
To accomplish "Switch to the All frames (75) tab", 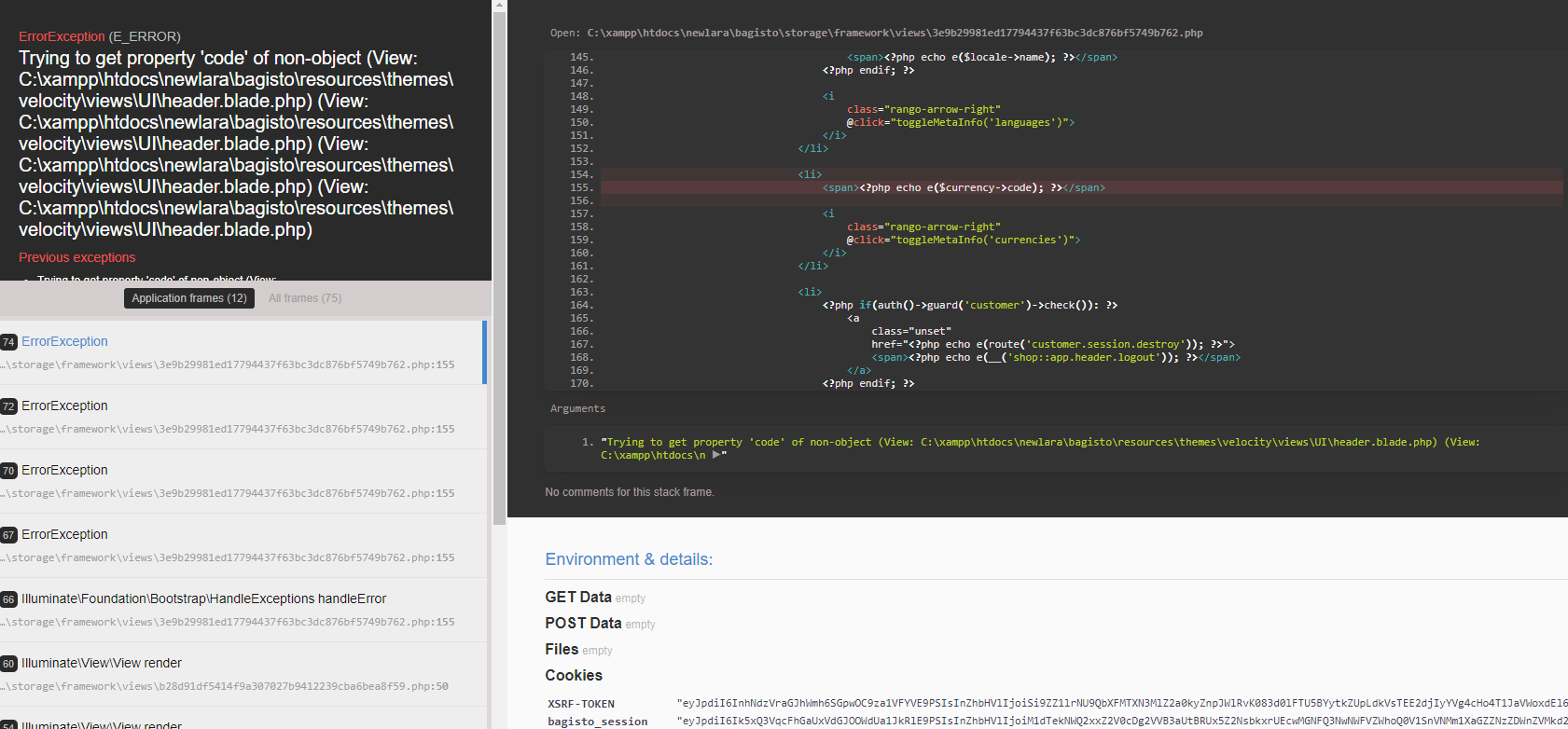I will click(305, 298).
